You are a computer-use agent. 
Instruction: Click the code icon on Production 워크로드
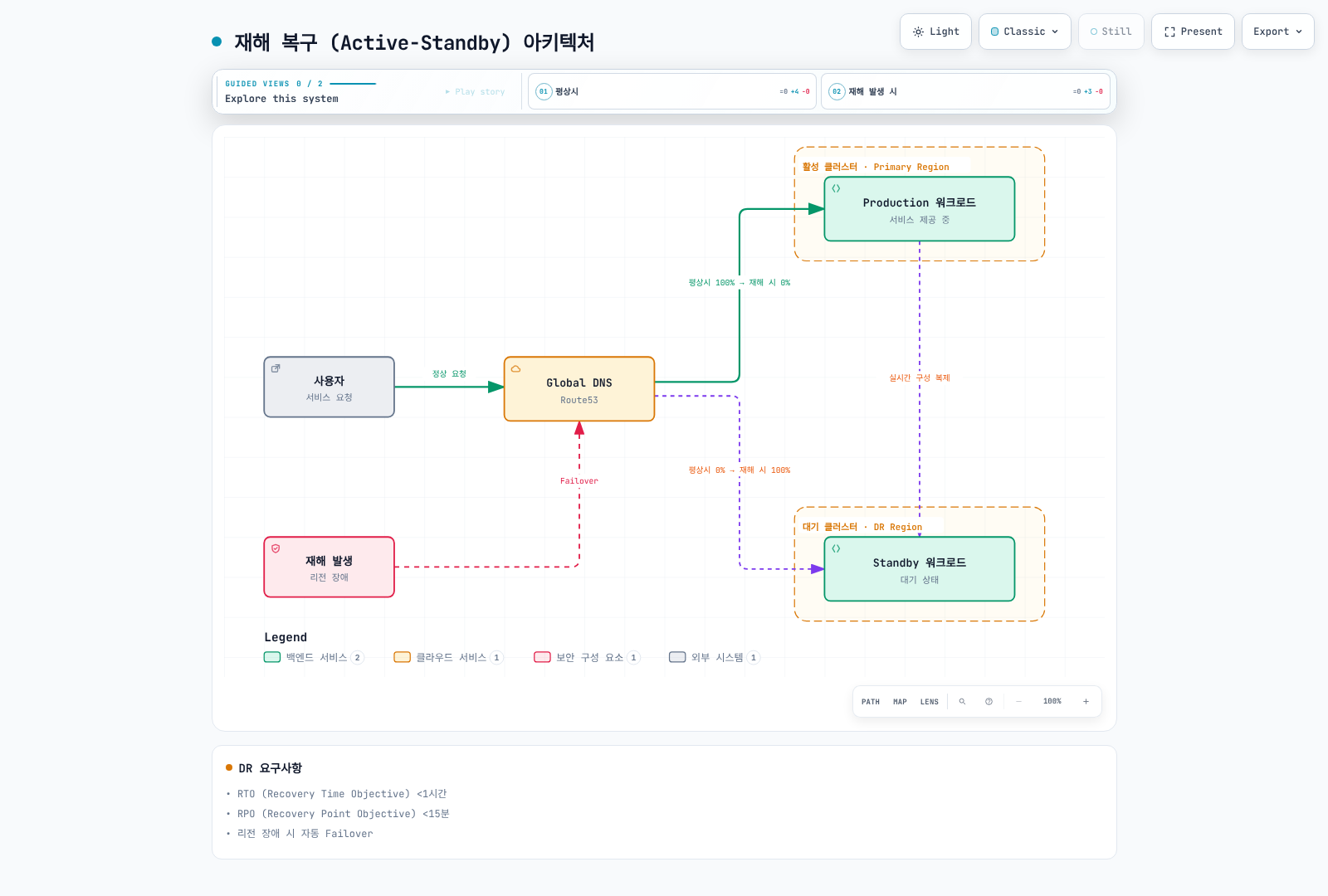pyautogui.click(x=836, y=188)
